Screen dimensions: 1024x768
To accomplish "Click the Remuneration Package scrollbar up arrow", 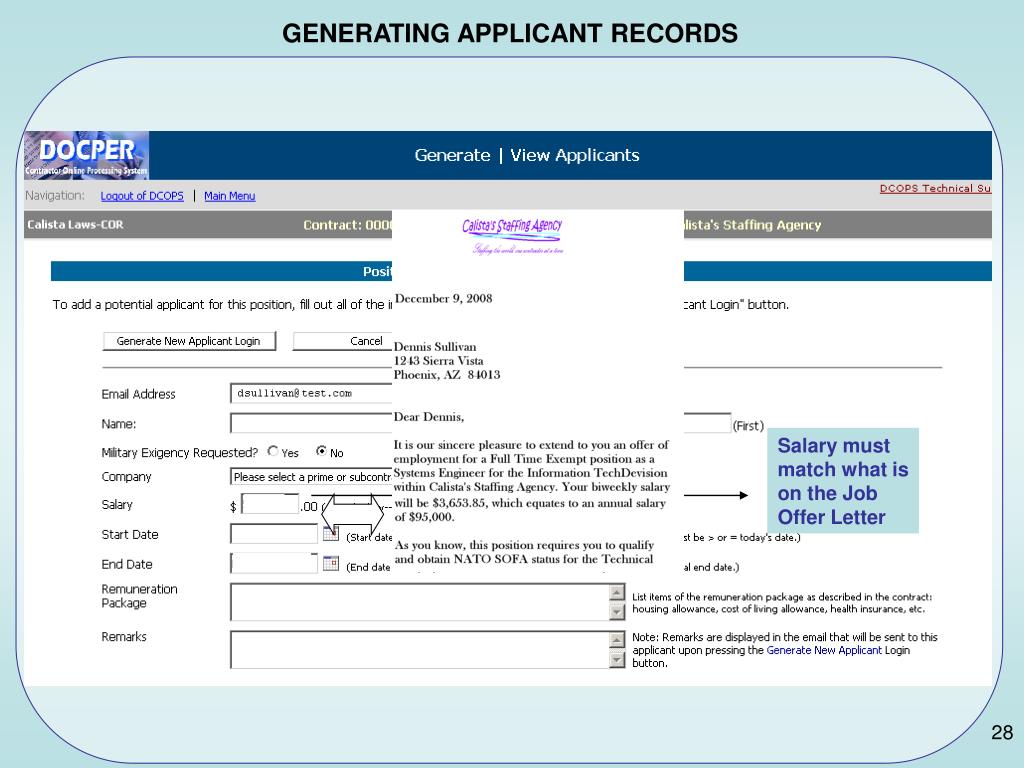I will point(617,592).
